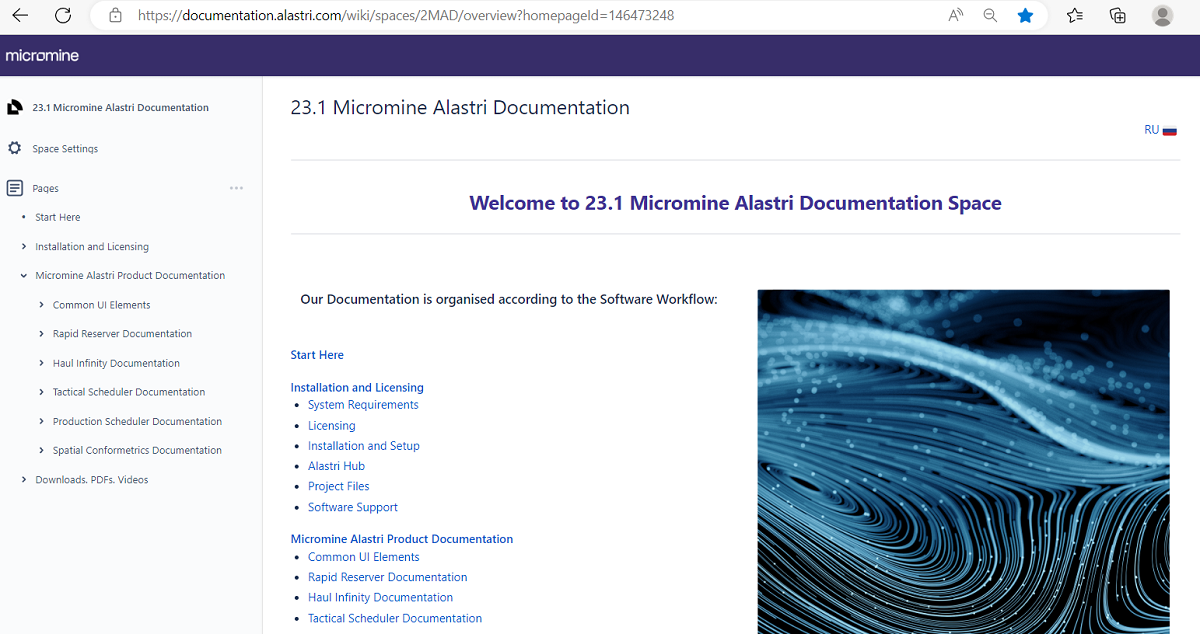Open the user profile avatar
The width and height of the screenshot is (1200, 634).
(1162, 16)
